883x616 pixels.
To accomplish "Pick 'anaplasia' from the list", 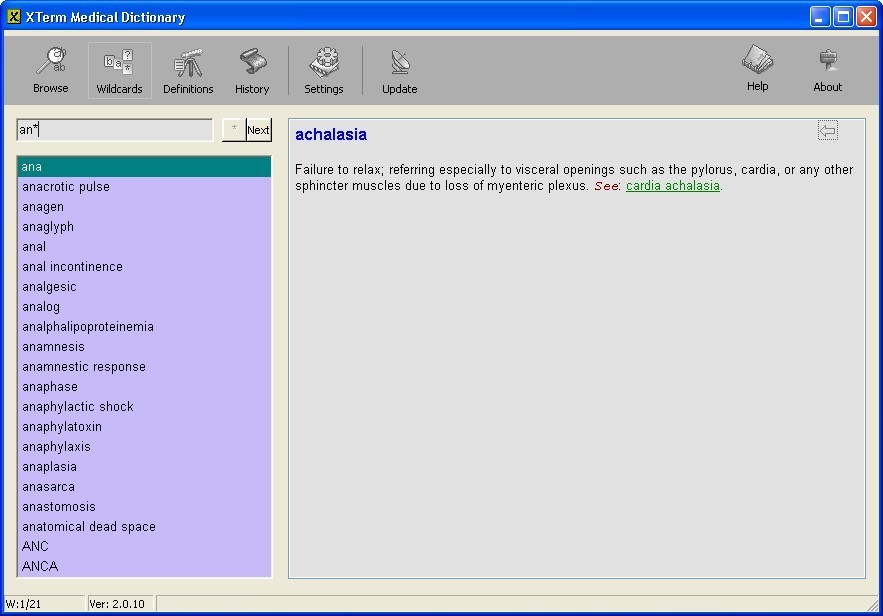I will pos(144,467).
